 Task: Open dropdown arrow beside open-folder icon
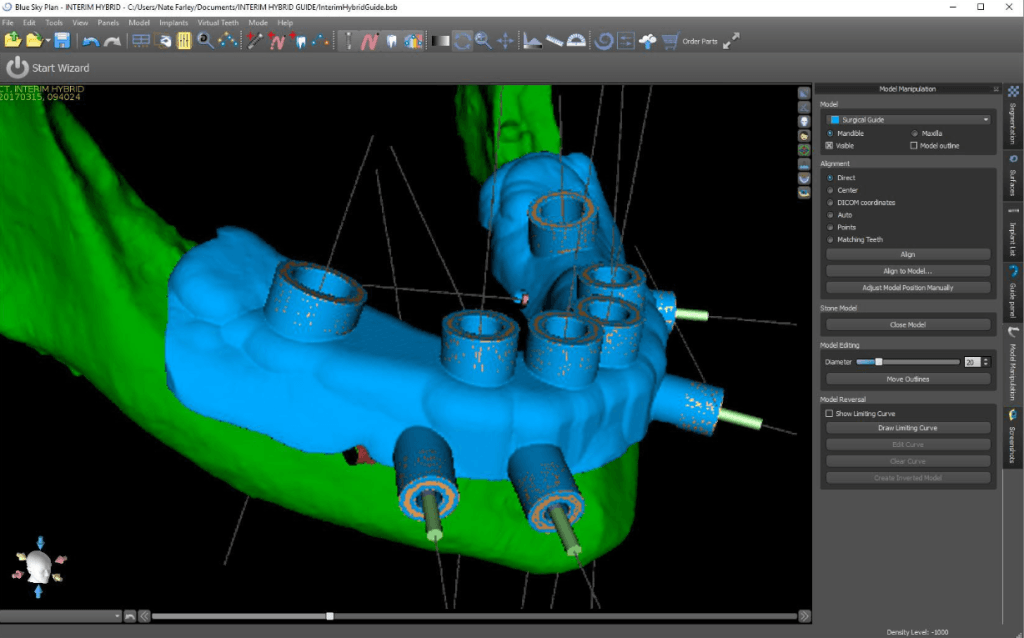[x=48, y=41]
